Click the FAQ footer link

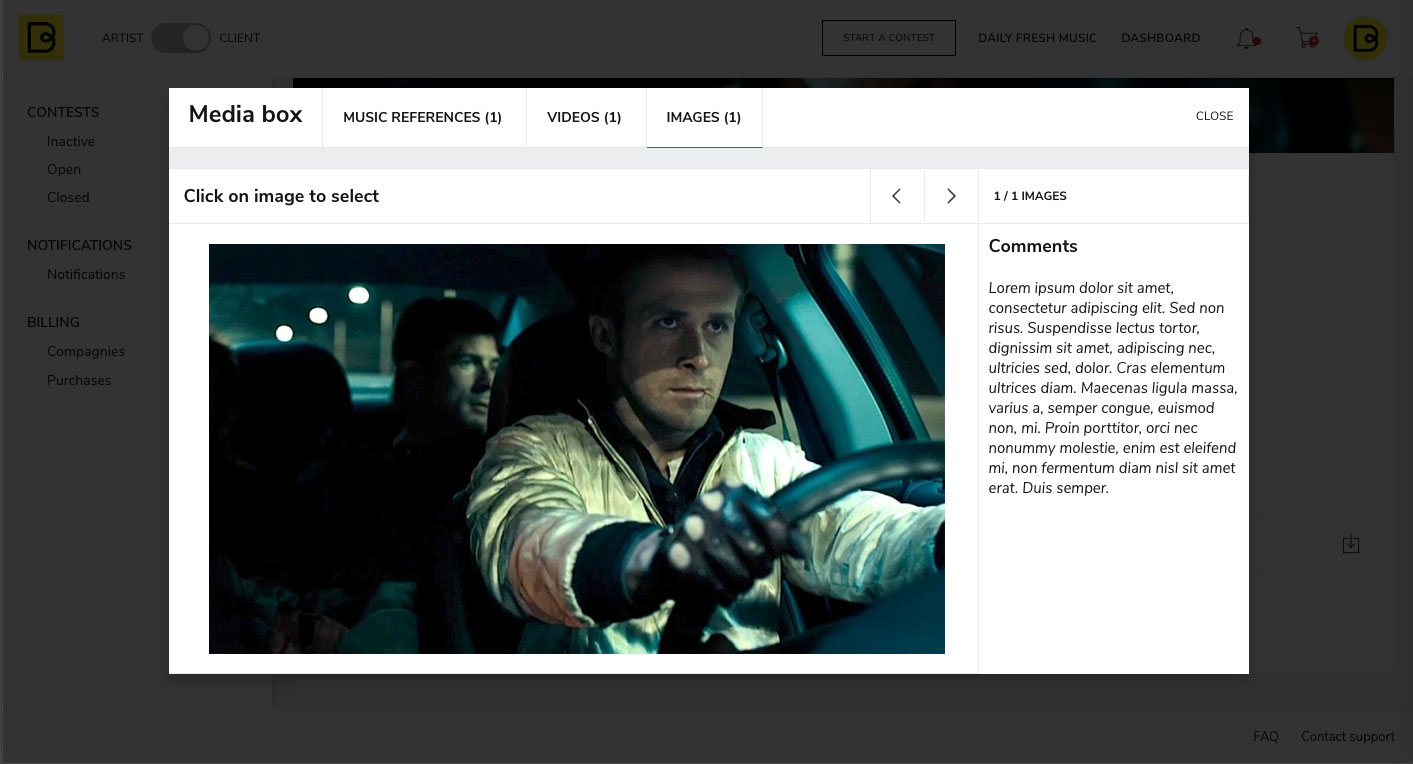point(1266,736)
